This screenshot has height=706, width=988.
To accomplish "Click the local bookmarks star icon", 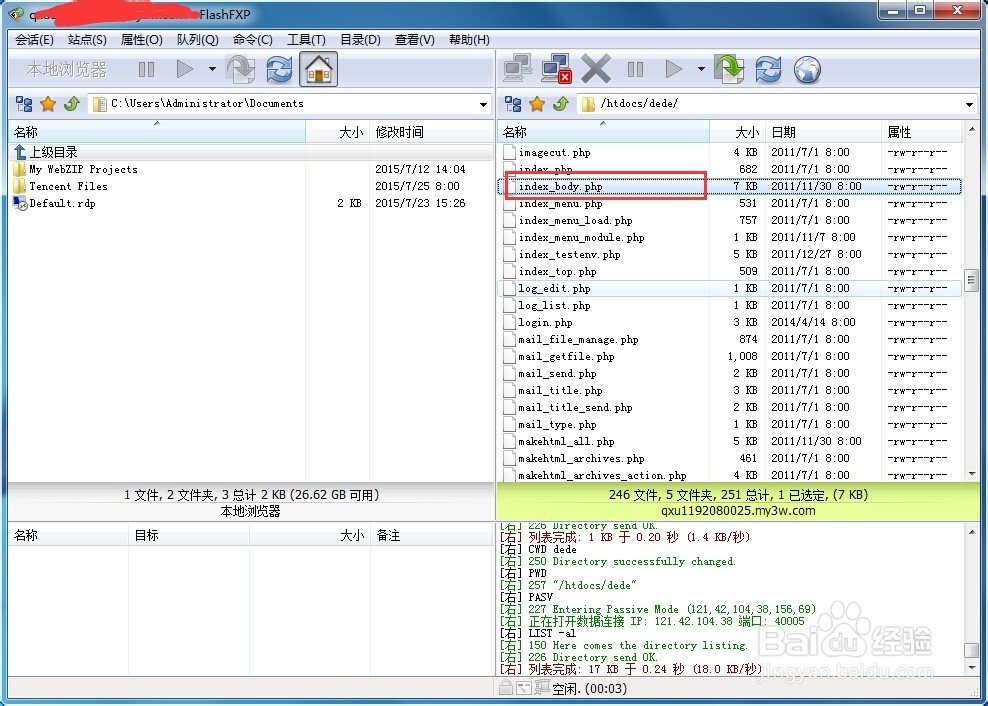I will point(48,104).
